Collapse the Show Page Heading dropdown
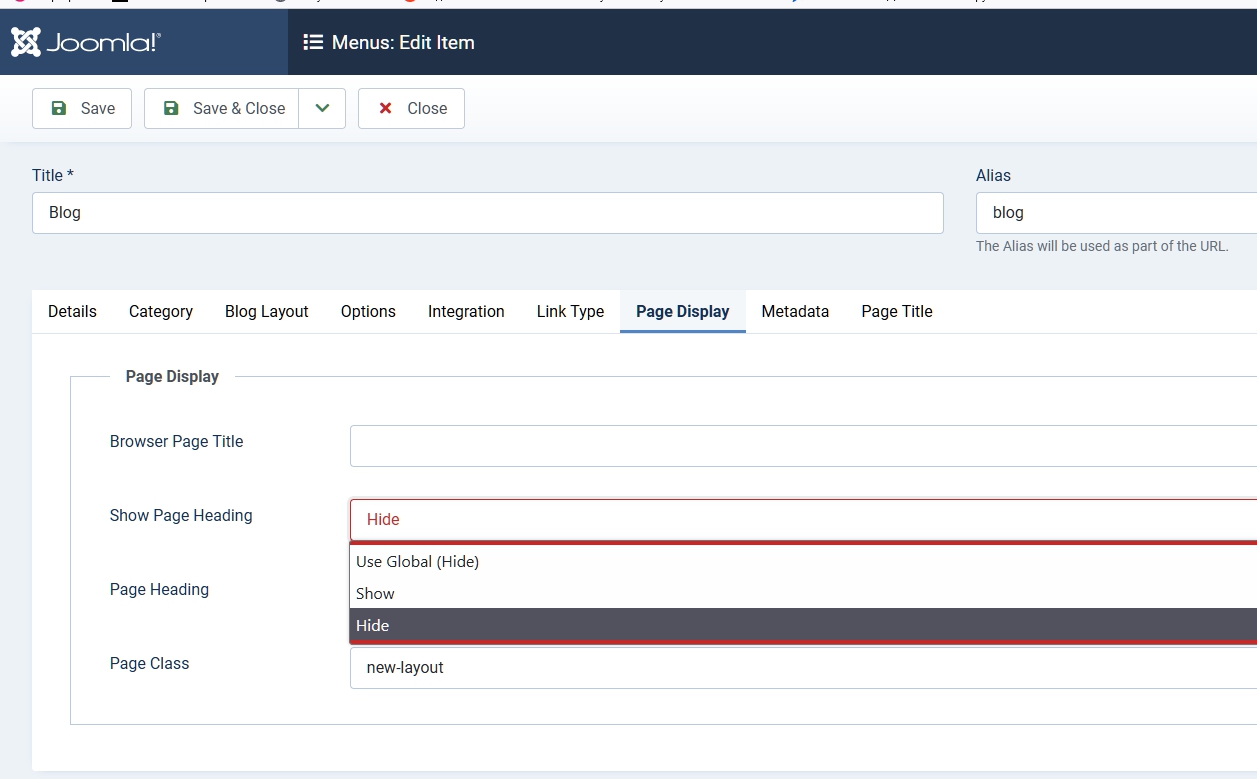 [x=802, y=519]
